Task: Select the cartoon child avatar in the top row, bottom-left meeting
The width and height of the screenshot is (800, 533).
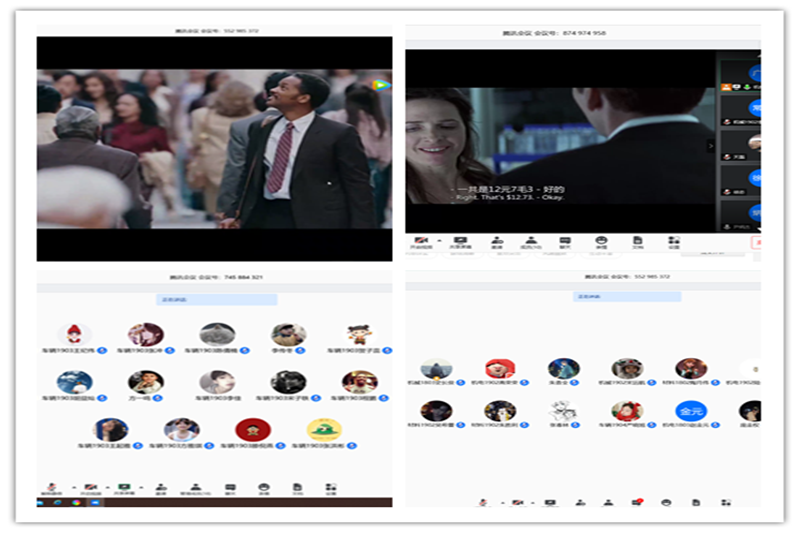Action: click(x=359, y=335)
